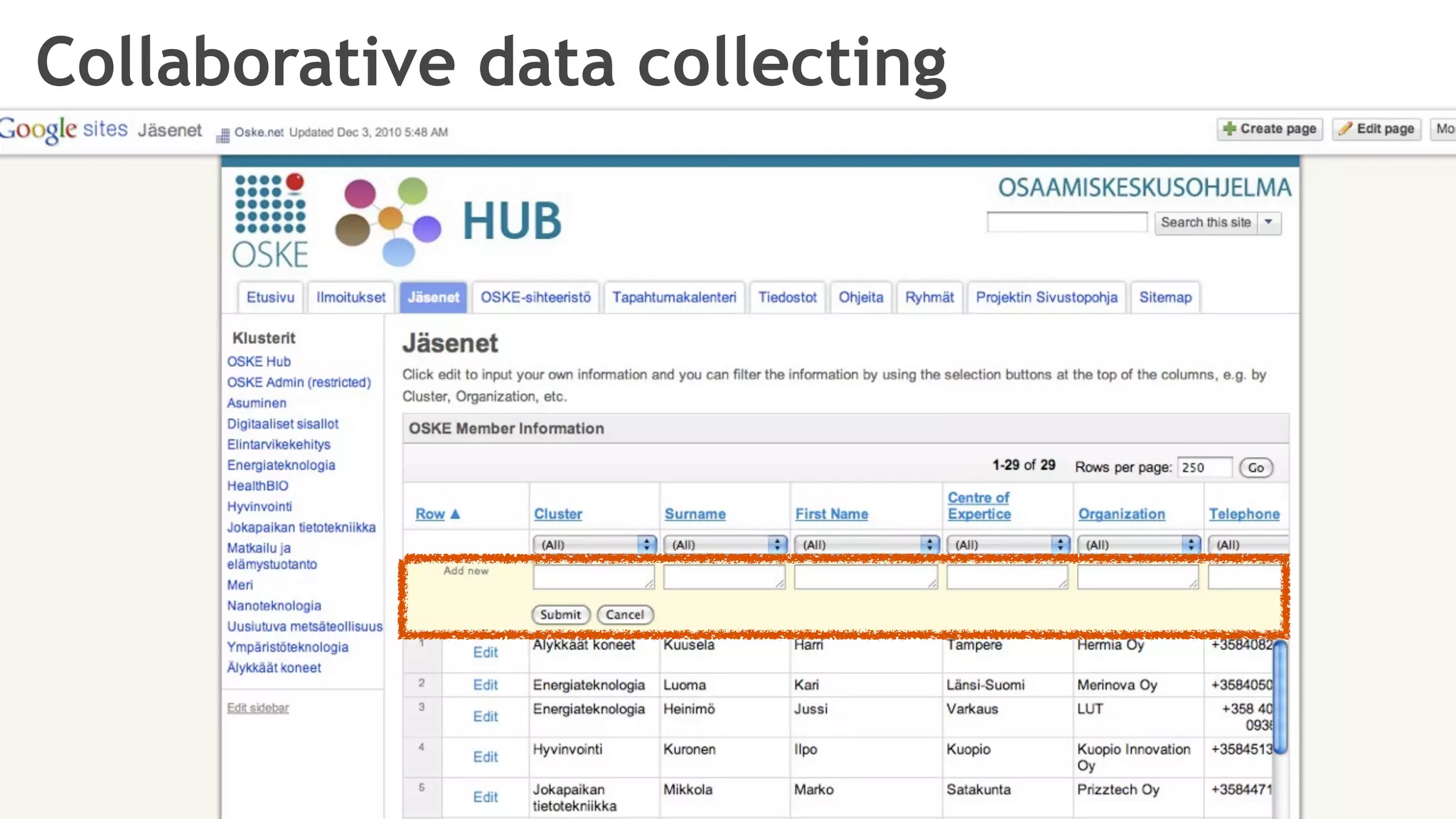Open the Cluster (All) filter dropdown
Viewport: 1456px width, 819px height.
[594, 544]
